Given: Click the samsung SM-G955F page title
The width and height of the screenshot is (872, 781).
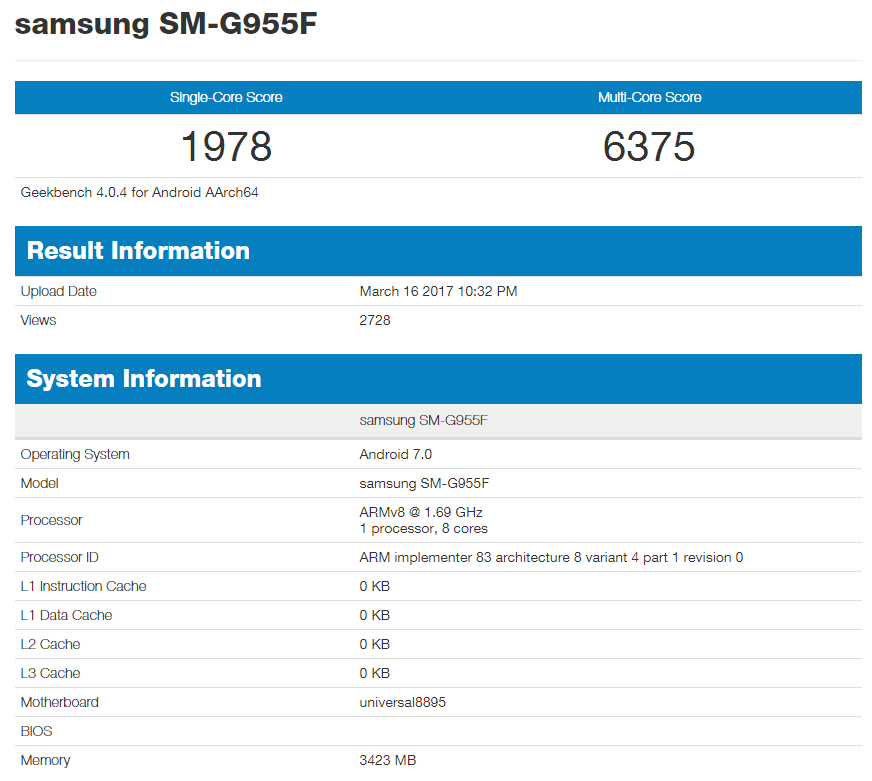Looking at the screenshot, I should coord(166,25).
